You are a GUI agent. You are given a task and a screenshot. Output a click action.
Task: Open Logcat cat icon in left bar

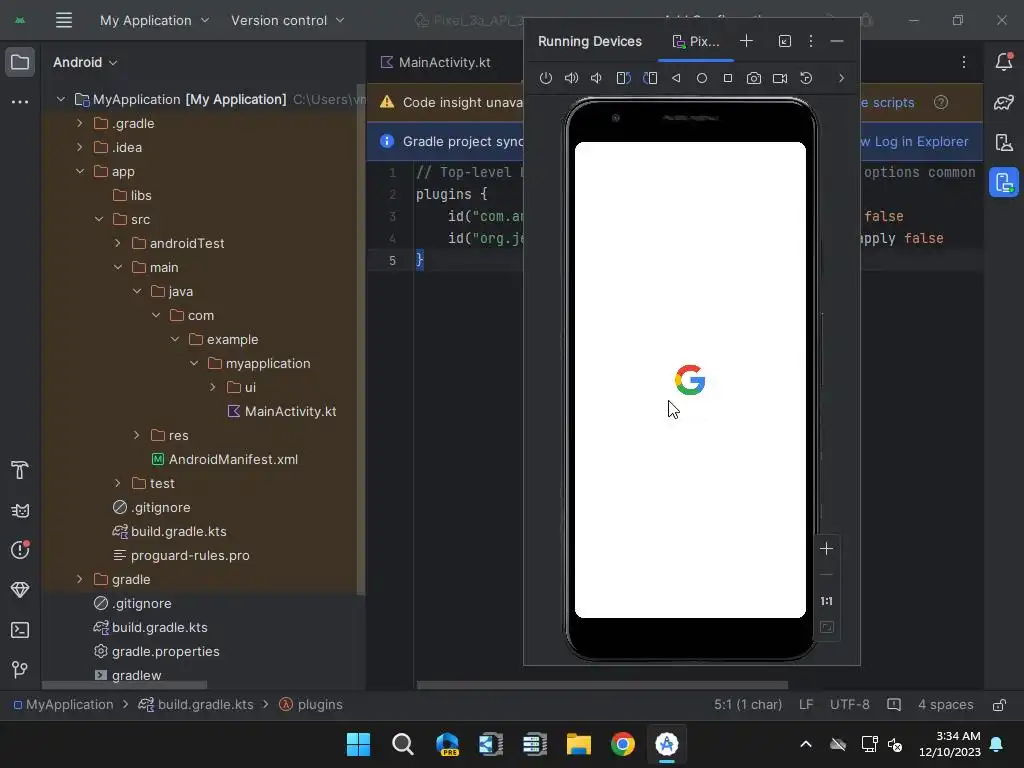click(x=20, y=511)
